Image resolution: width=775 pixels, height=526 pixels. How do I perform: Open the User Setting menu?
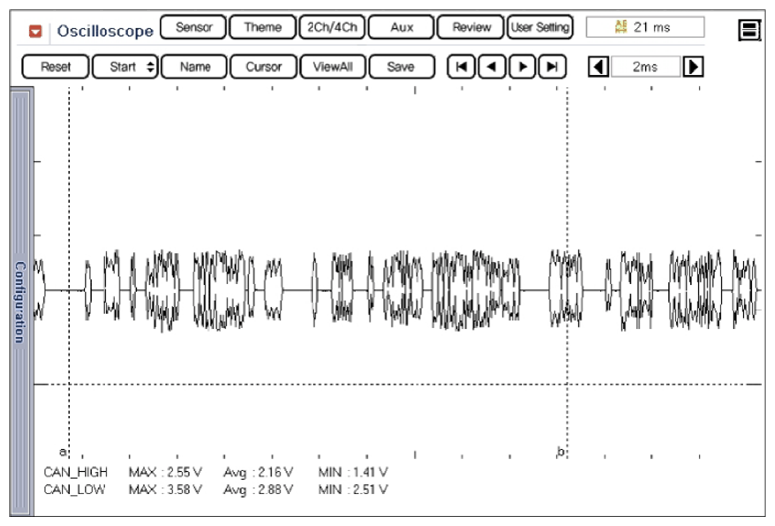click(539, 27)
